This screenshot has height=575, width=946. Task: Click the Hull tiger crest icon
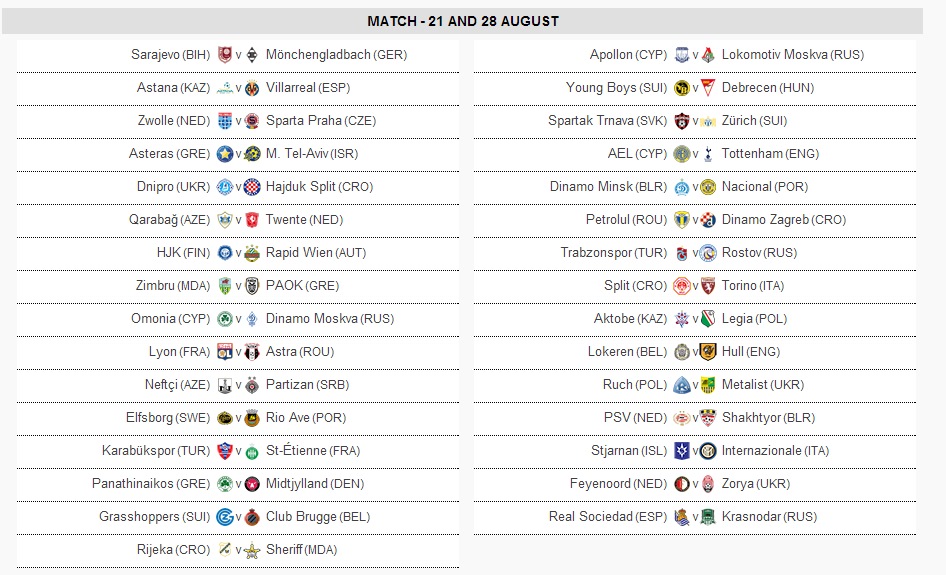click(708, 352)
